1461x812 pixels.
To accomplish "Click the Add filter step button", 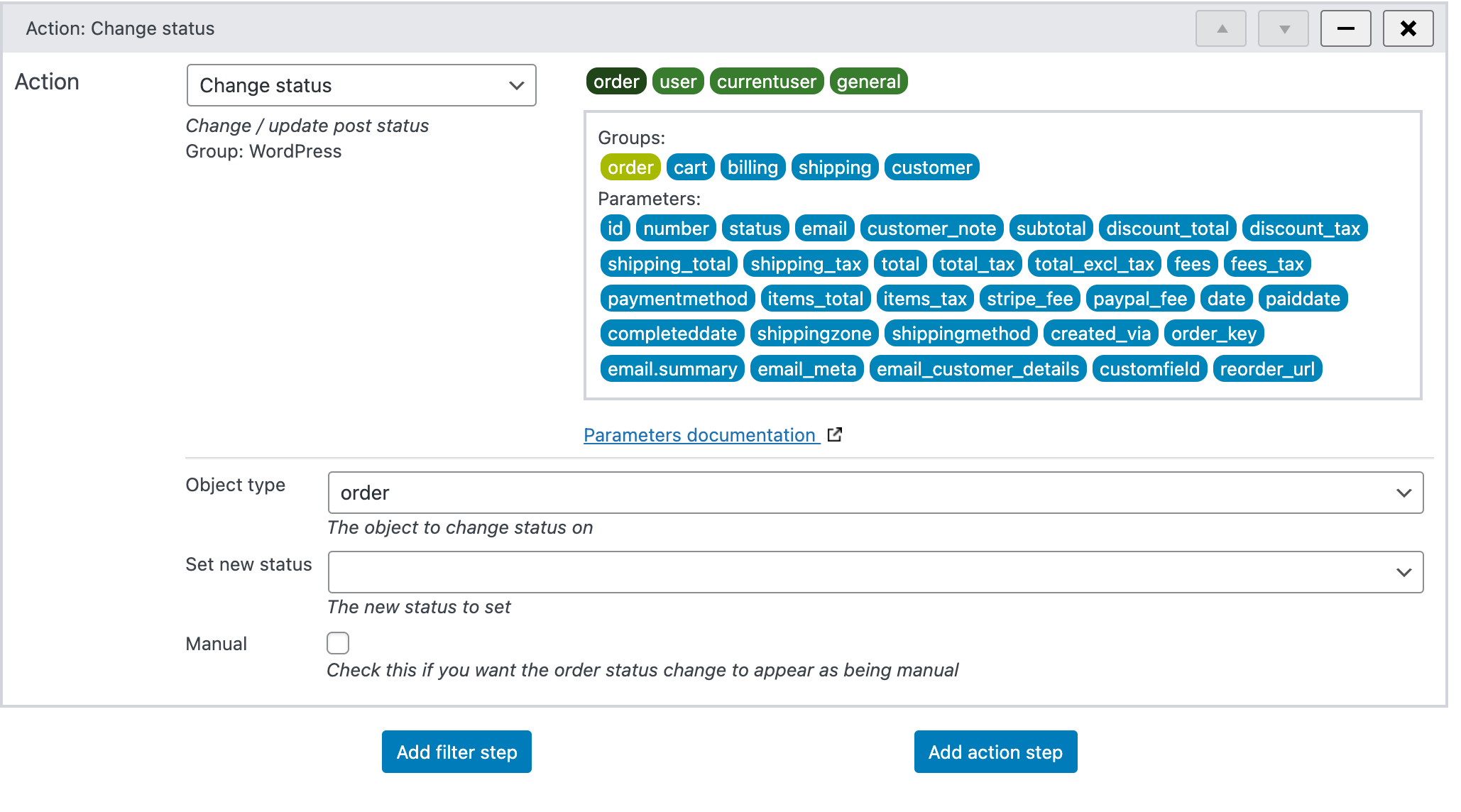I will point(456,751).
